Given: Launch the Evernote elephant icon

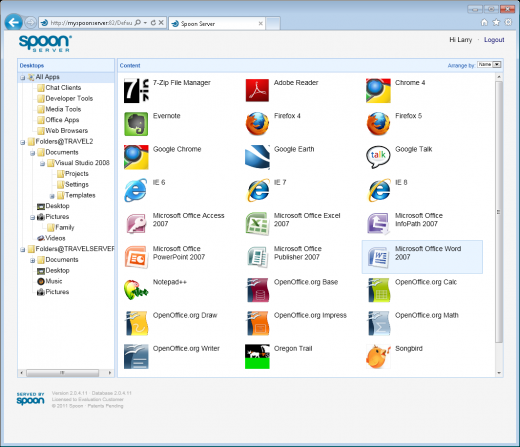Looking at the screenshot, I should (x=136, y=124).
